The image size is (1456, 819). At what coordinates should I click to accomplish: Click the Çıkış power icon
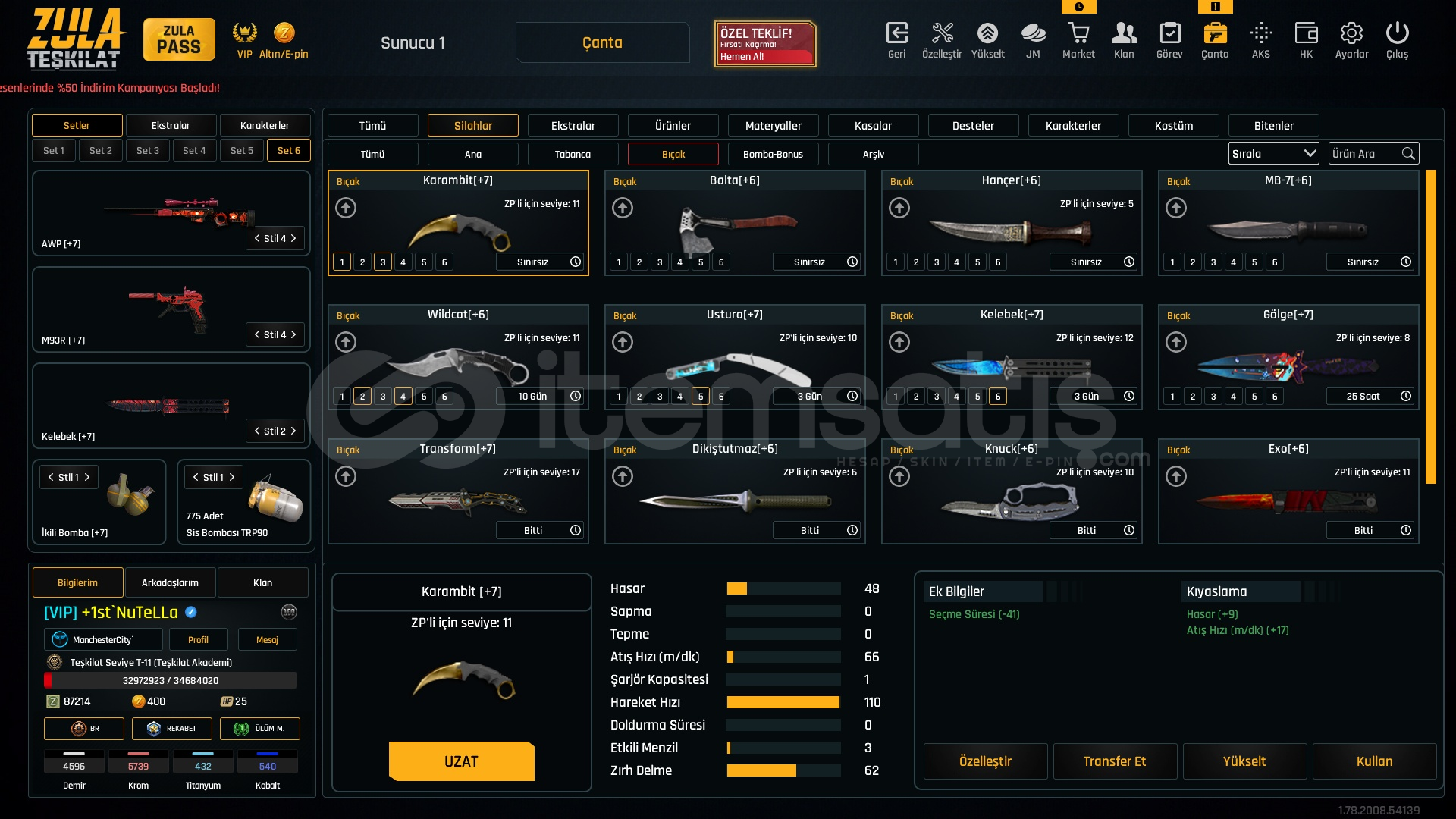[x=1397, y=33]
